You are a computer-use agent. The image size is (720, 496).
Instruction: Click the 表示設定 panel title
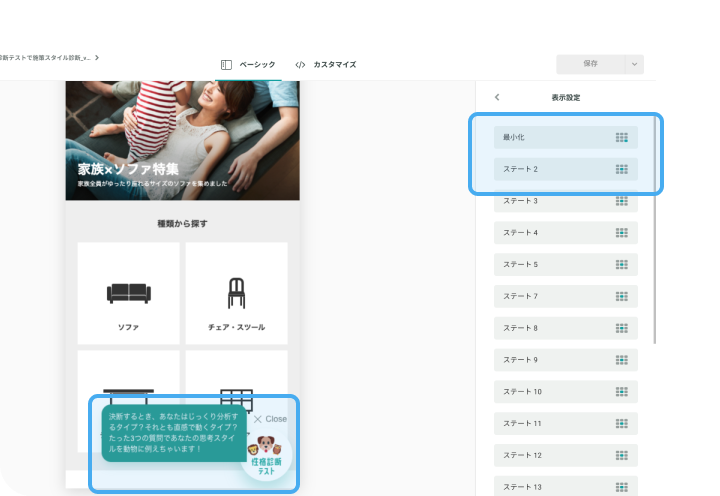tap(566, 97)
